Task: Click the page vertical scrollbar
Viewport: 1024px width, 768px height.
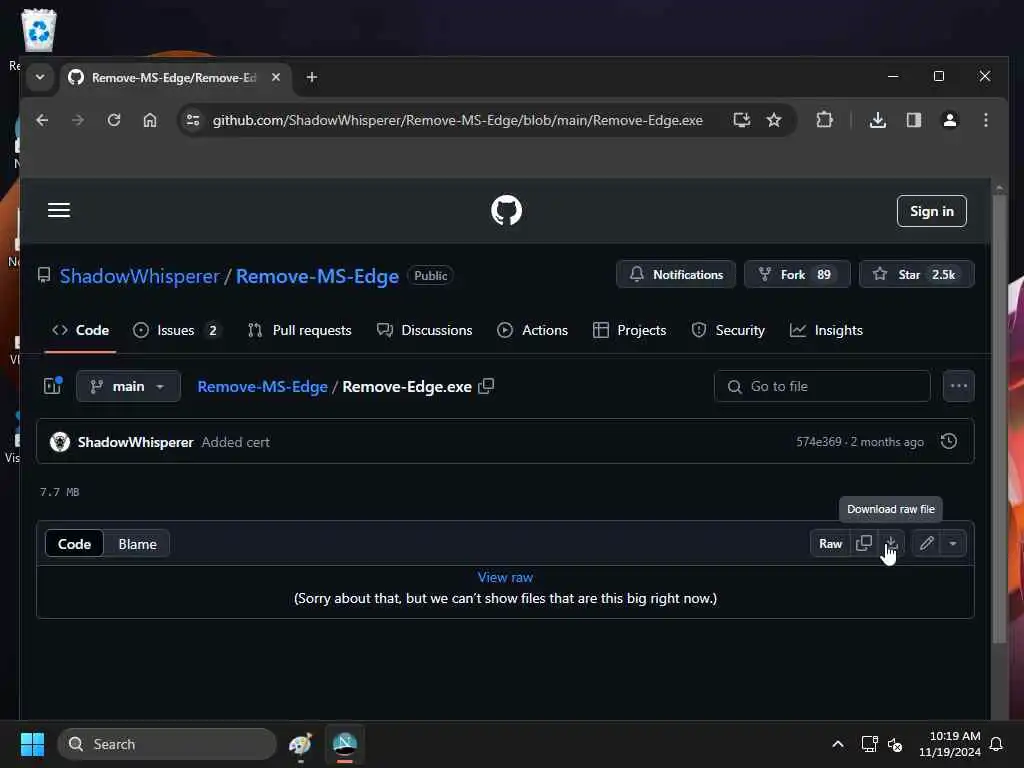Action: point(999,418)
